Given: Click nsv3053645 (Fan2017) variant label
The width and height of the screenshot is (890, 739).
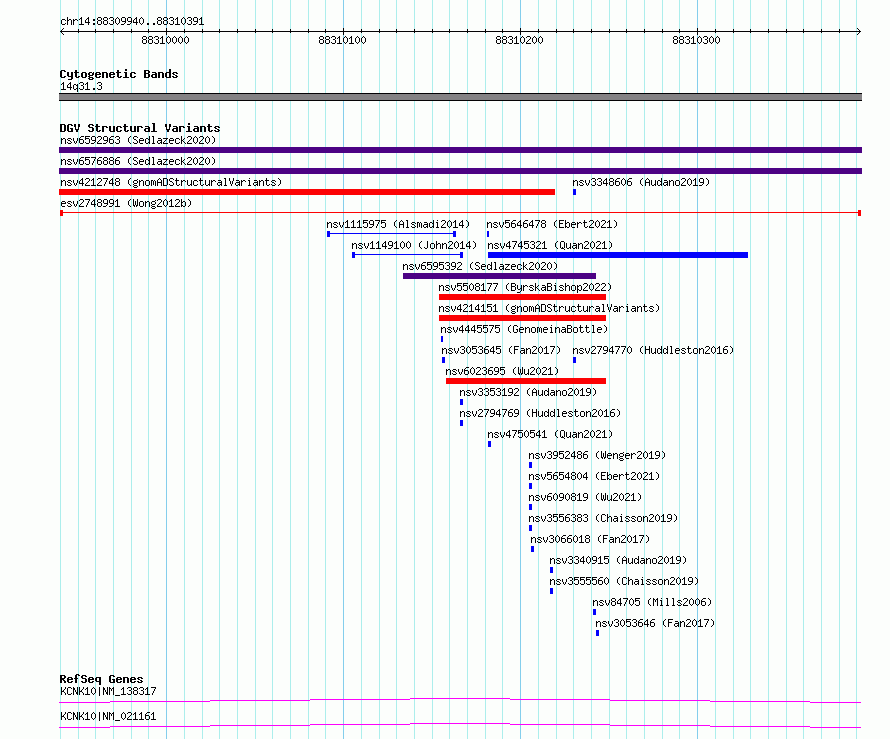Looking at the screenshot, I should pos(501,350).
